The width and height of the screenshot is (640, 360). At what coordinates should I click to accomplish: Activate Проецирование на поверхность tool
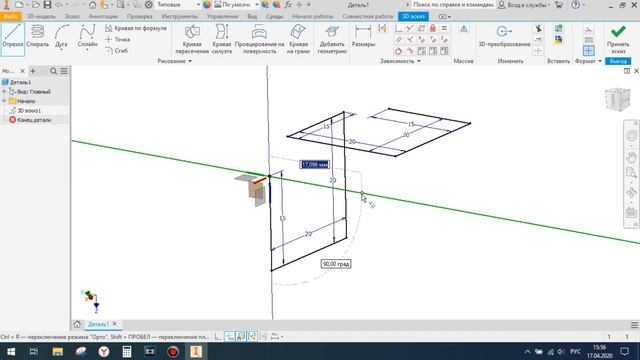point(259,39)
